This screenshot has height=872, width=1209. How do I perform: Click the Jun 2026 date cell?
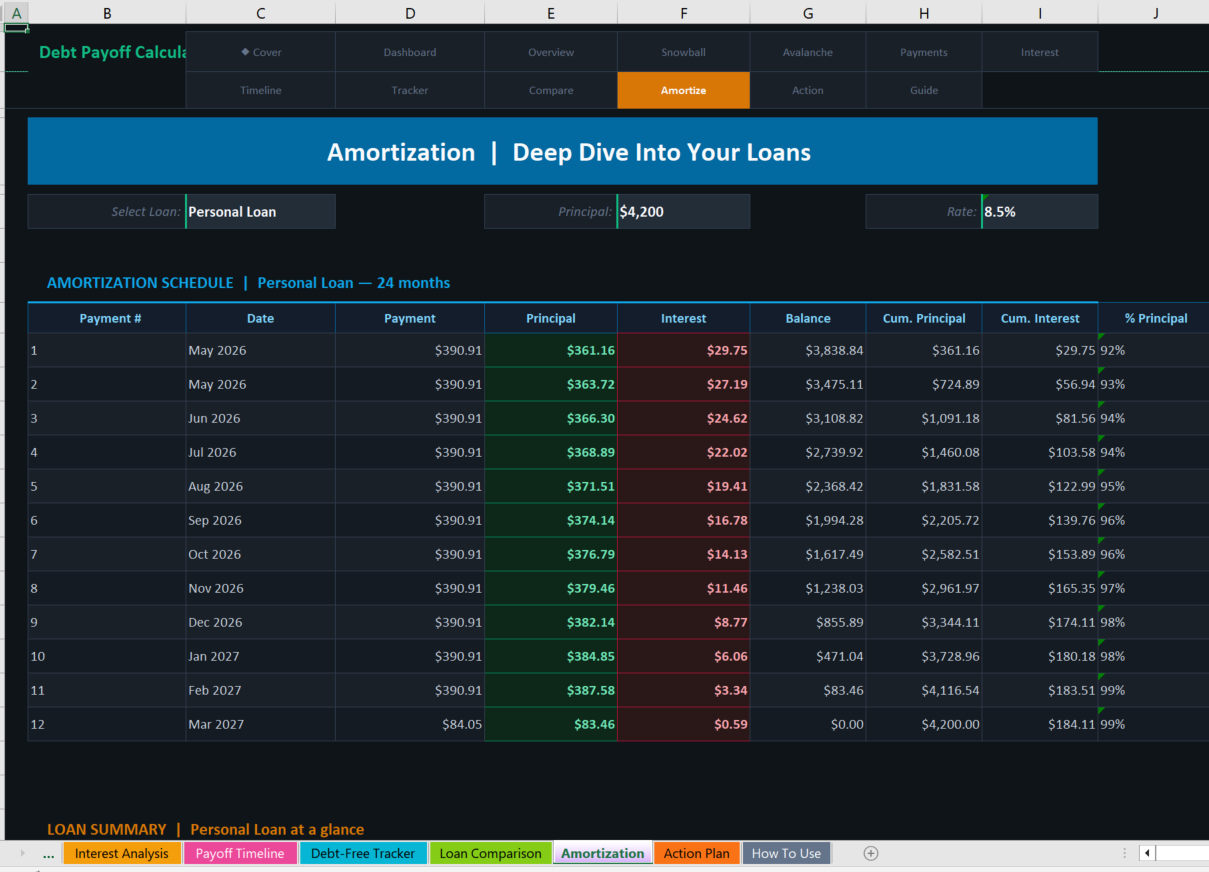click(261, 418)
